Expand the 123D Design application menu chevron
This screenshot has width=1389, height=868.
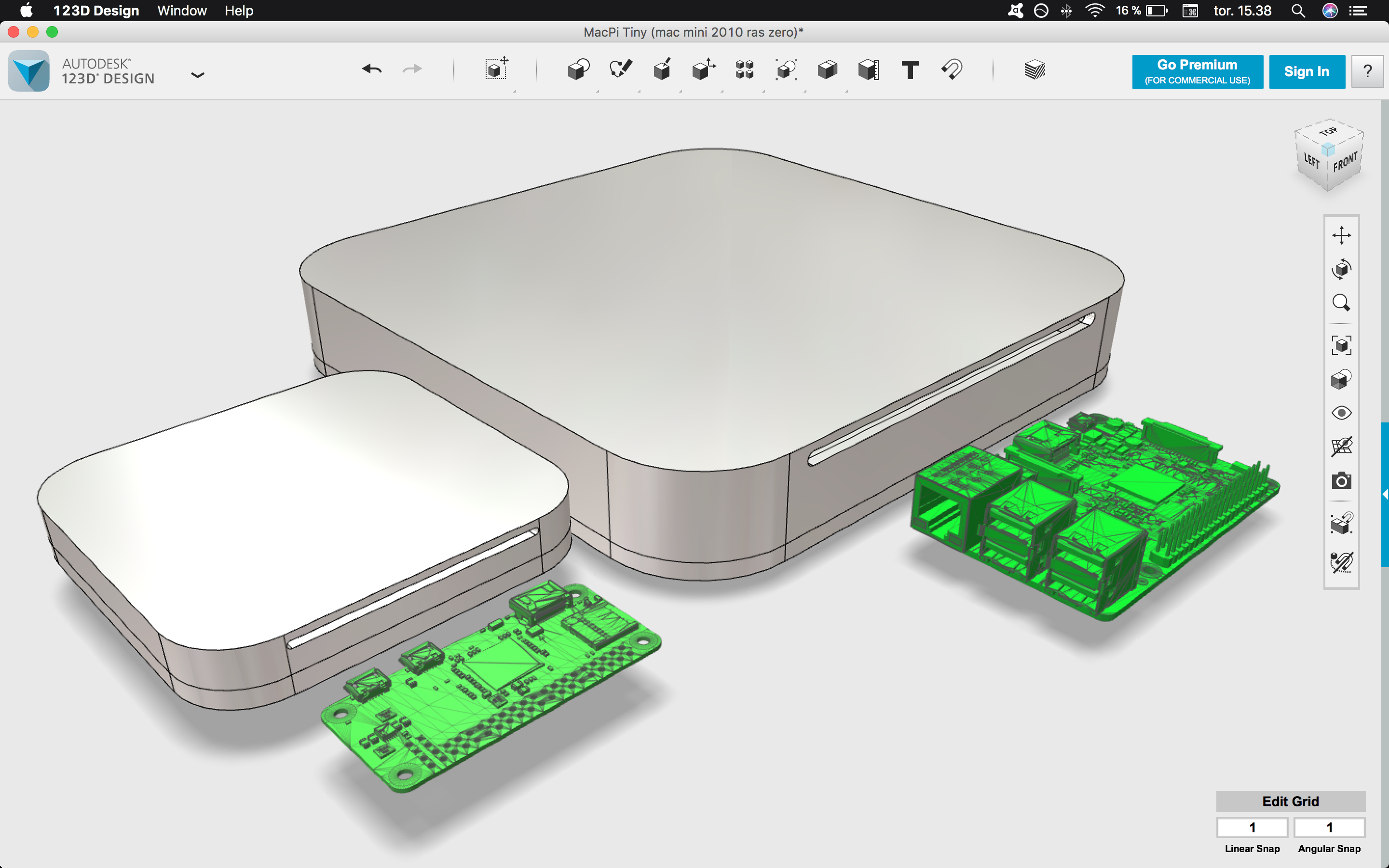coord(197,75)
